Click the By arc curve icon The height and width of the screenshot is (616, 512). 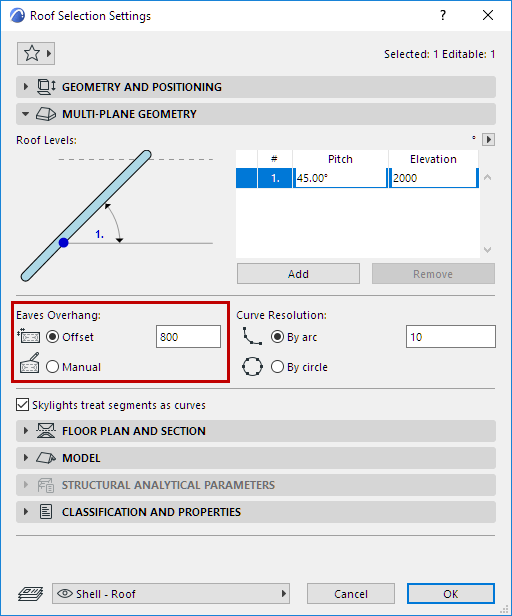pyautogui.click(x=252, y=337)
